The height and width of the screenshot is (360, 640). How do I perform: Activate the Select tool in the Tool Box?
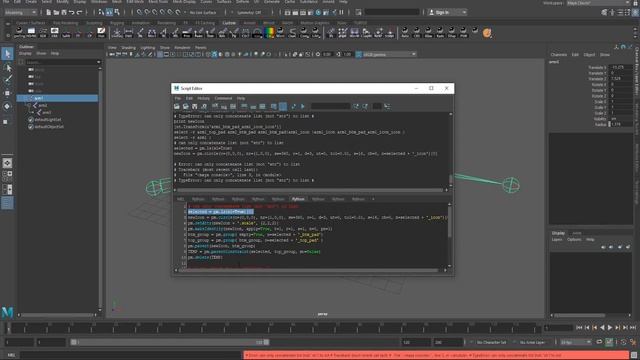click(7, 53)
